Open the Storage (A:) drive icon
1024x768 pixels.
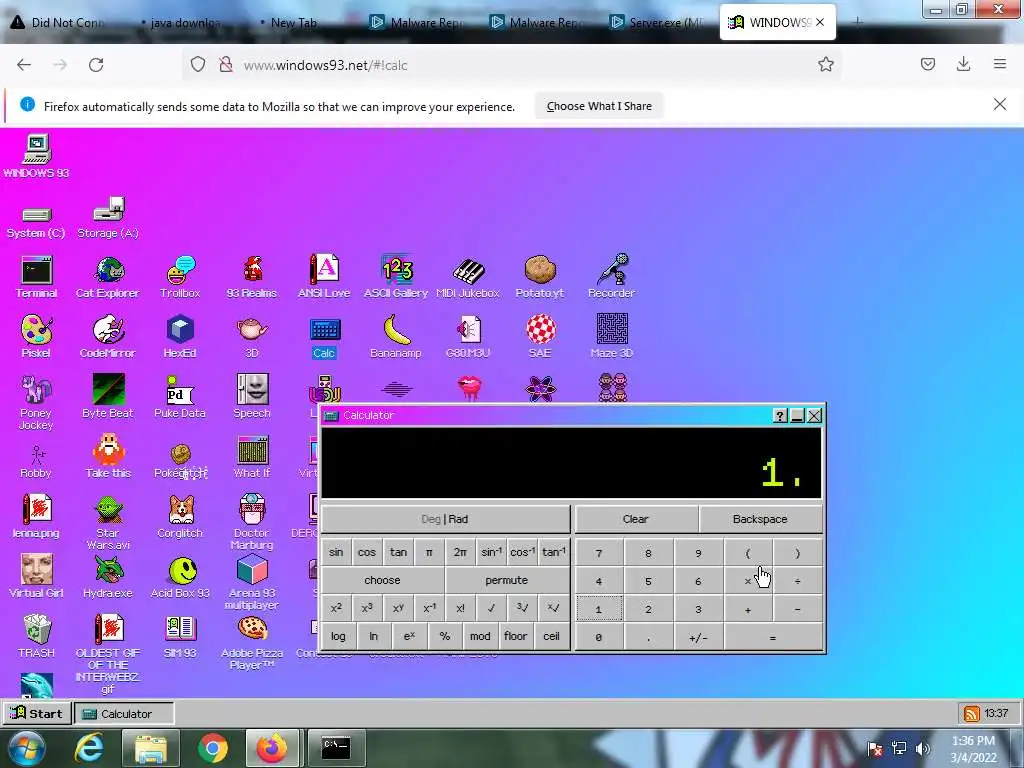108,217
